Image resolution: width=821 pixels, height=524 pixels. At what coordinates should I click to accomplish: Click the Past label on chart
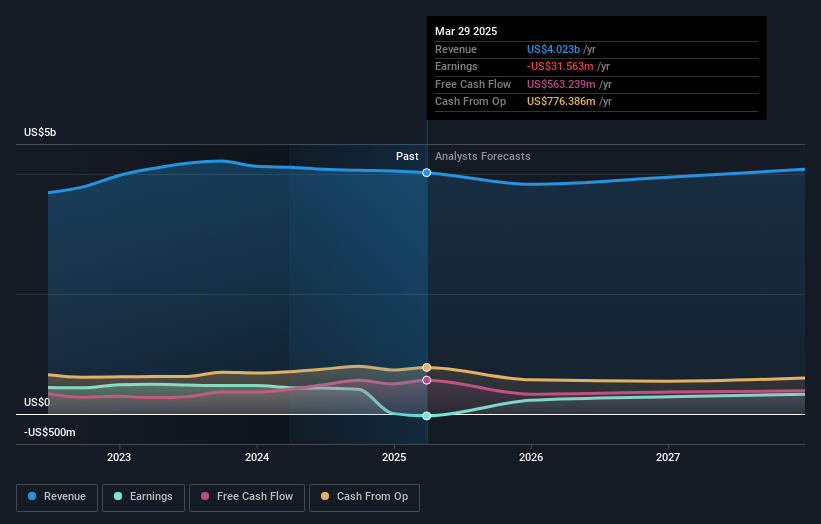tap(407, 156)
